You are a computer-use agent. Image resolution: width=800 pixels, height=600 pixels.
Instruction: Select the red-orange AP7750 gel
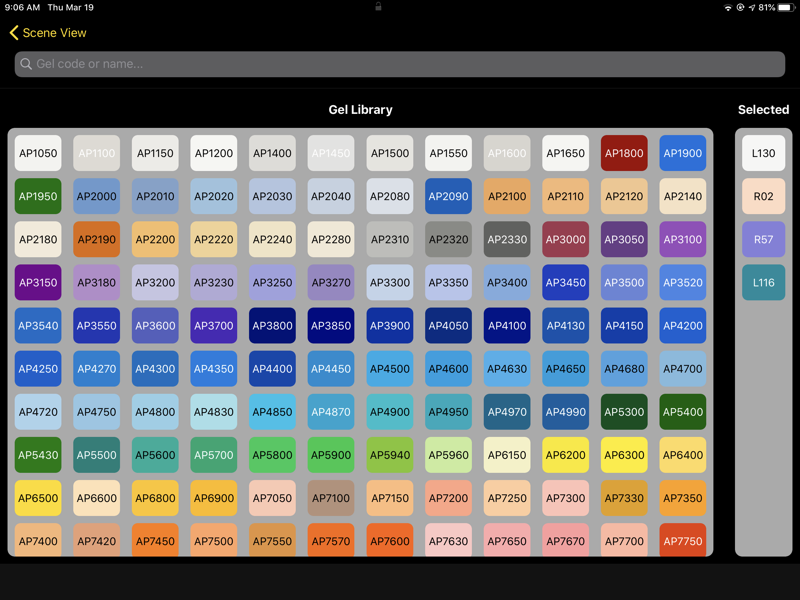click(683, 541)
